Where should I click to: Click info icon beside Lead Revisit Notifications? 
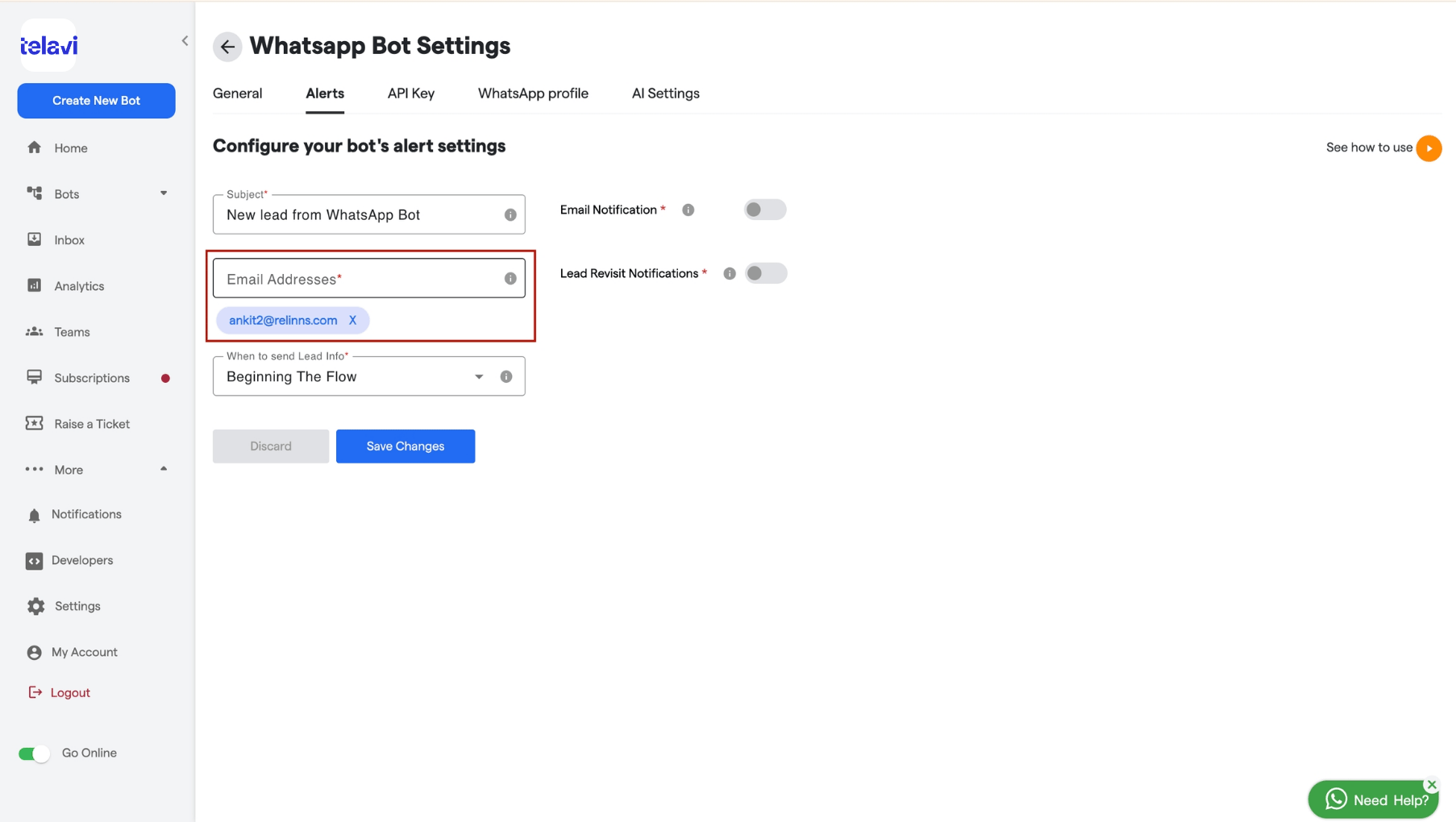(730, 274)
